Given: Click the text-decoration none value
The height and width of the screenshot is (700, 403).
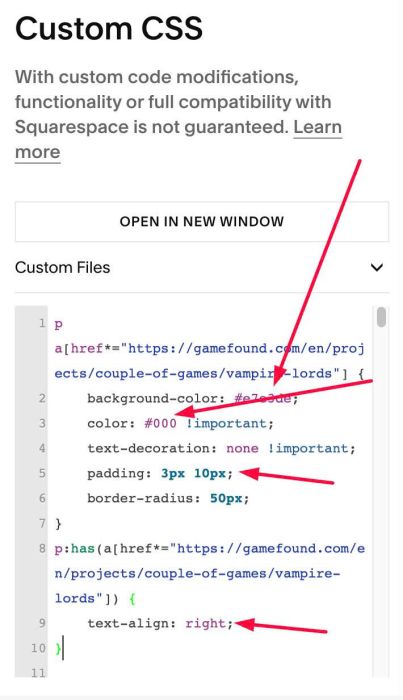Looking at the screenshot, I should (x=242, y=448).
